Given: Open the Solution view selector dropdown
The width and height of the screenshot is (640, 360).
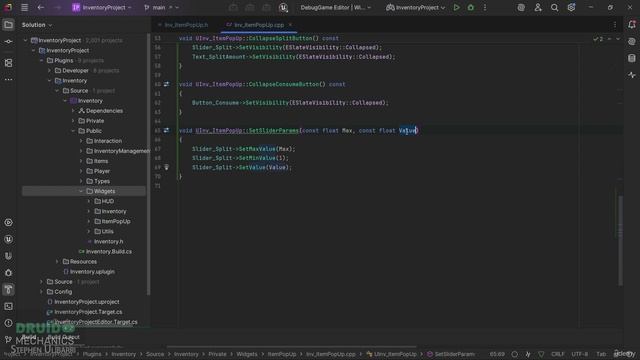Looking at the screenshot, I should (37, 25).
